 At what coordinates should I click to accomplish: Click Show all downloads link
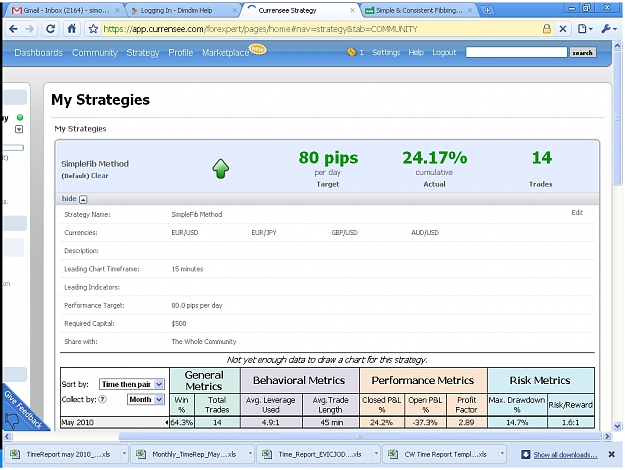[x=565, y=455]
